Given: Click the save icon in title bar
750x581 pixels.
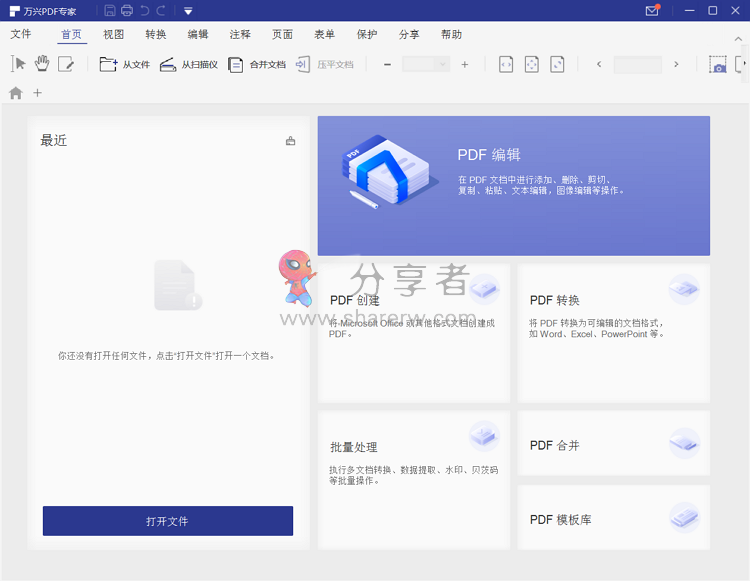Looking at the screenshot, I should 110,11.
